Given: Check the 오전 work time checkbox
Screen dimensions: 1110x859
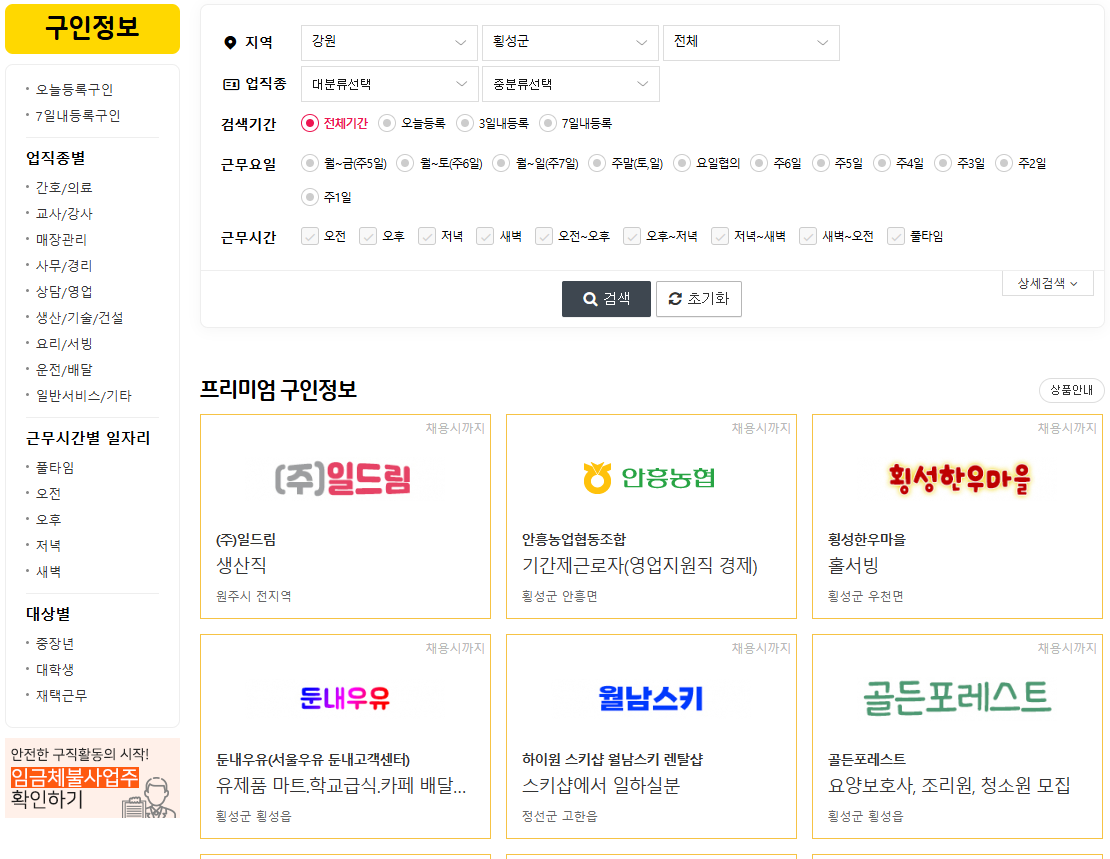Looking at the screenshot, I should (309, 236).
